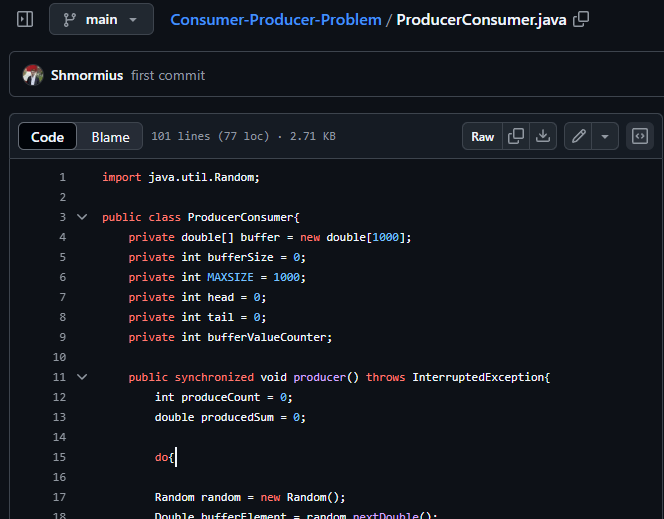Image resolution: width=664 pixels, height=519 pixels.
Task: Click the '101 lines (77 loc)' file info text
Action: click(x=210, y=136)
